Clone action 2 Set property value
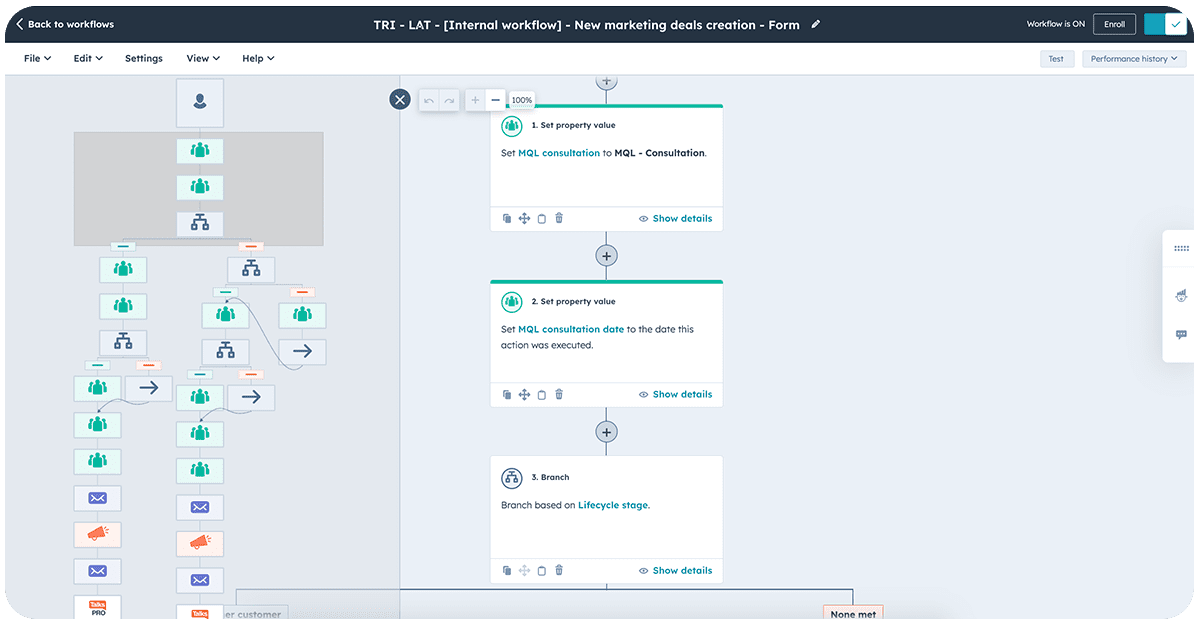1200x625 pixels. click(x=507, y=394)
